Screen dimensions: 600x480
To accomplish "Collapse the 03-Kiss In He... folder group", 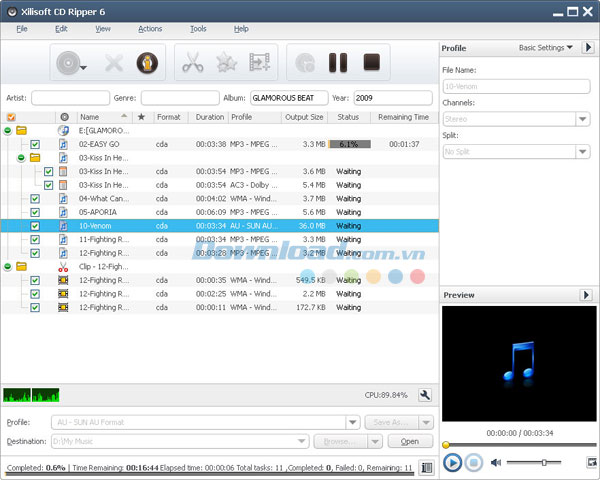I will point(22,158).
